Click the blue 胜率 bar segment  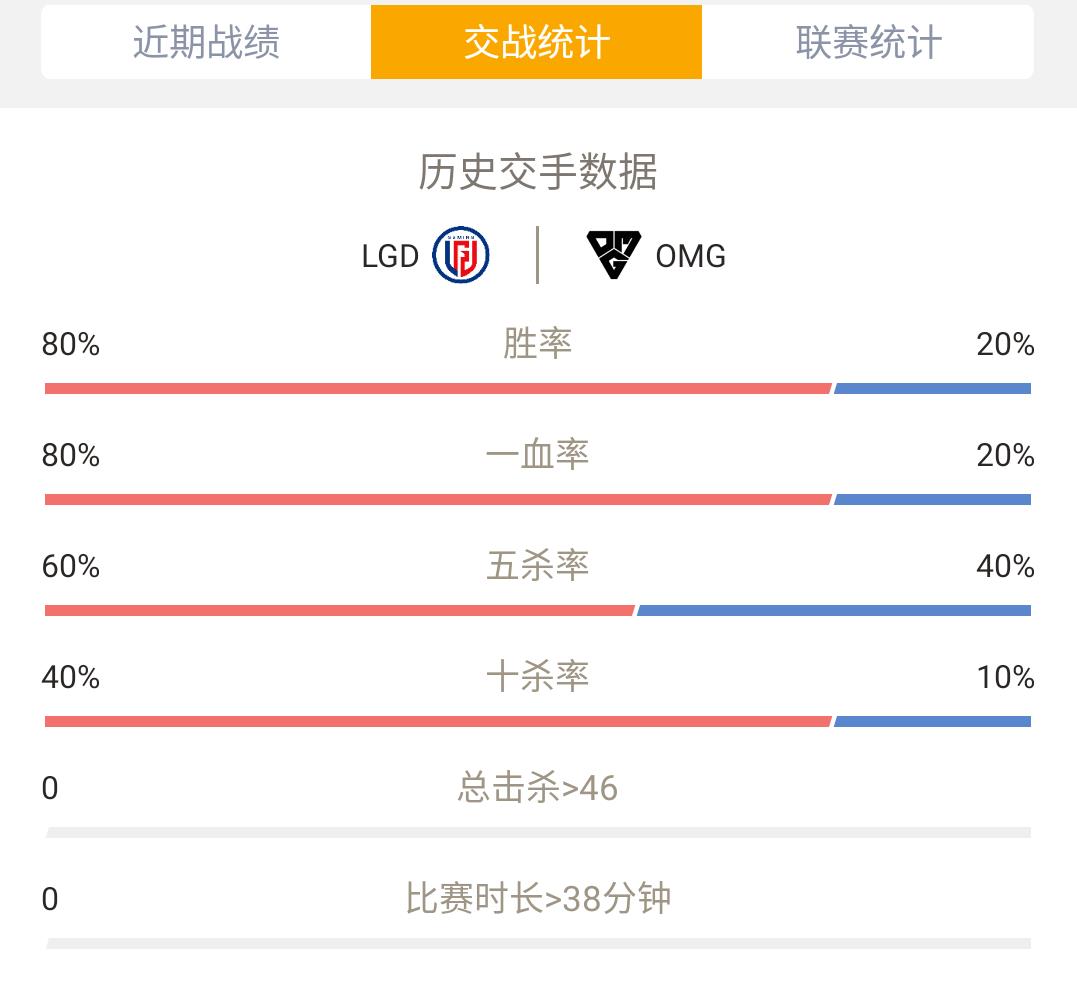coord(933,389)
